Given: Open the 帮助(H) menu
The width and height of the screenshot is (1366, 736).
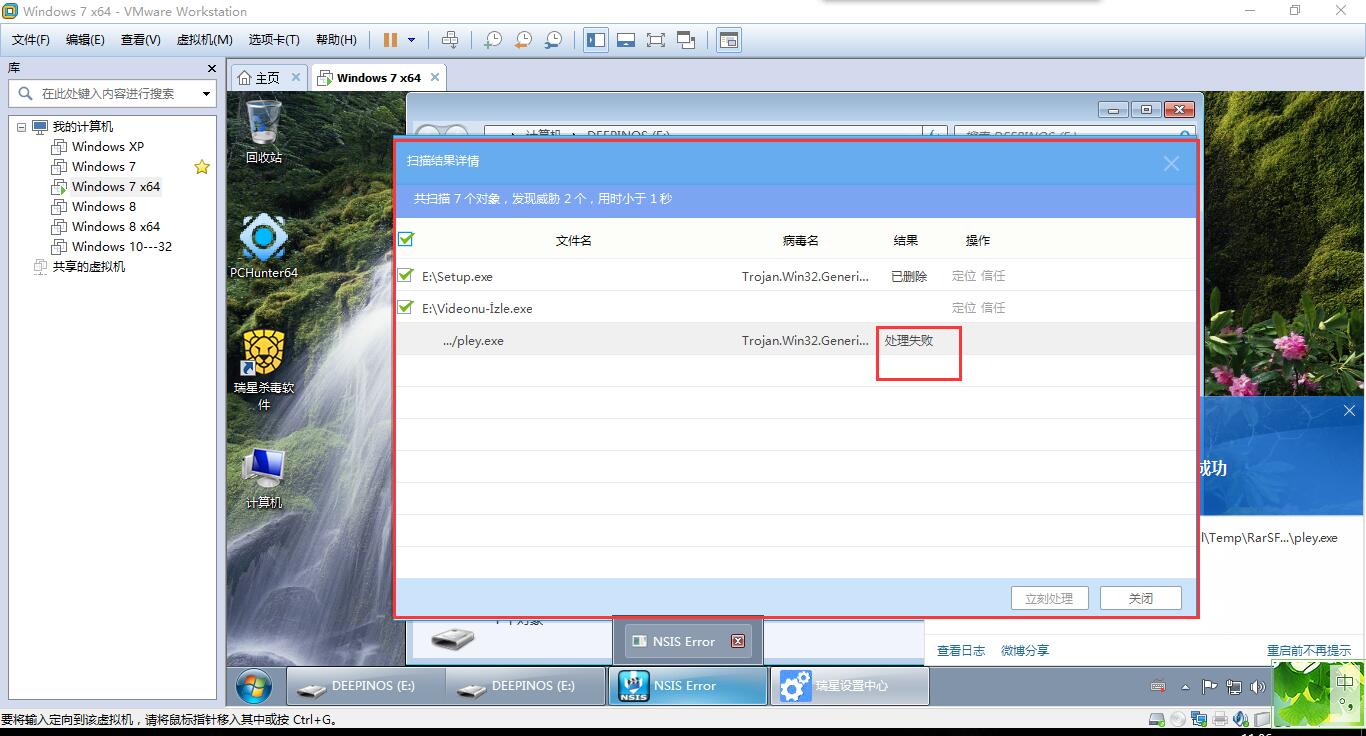Looking at the screenshot, I should click(336, 40).
